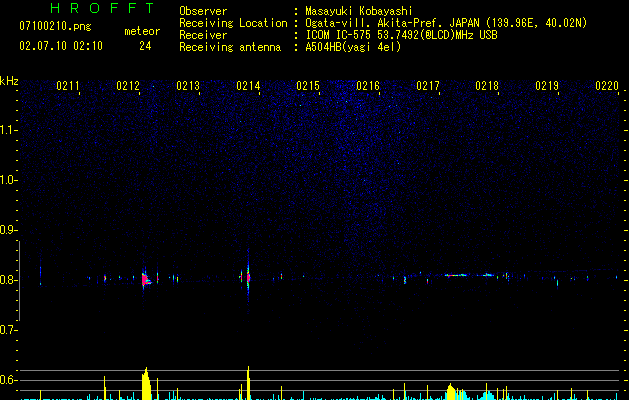Click the meteor count label
The height and width of the screenshot is (400, 629).
(x=142, y=31)
